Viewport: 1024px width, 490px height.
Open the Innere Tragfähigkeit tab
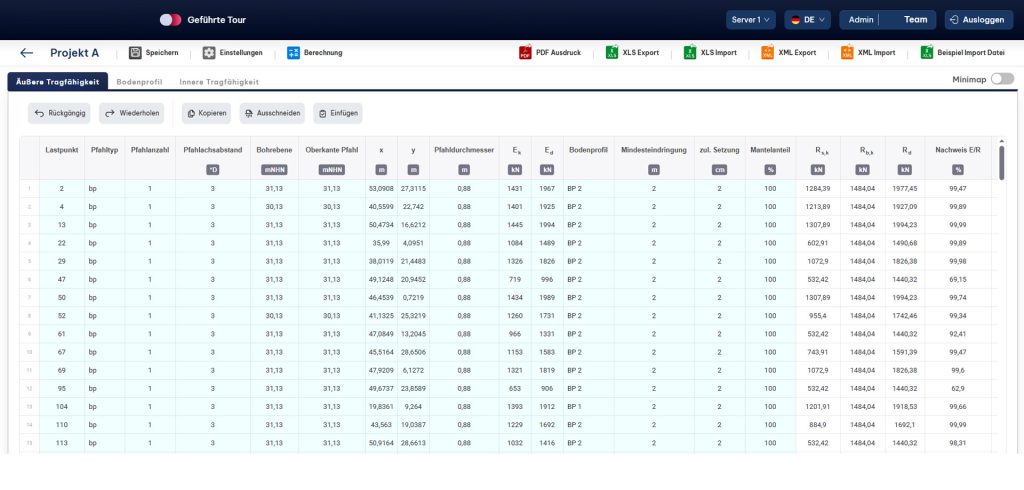click(x=219, y=82)
